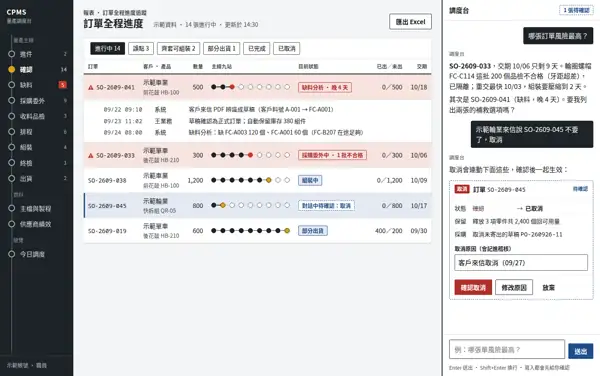Click the blue 待確認 label on the card
This screenshot has height=376, width=600.
[580, 189]
